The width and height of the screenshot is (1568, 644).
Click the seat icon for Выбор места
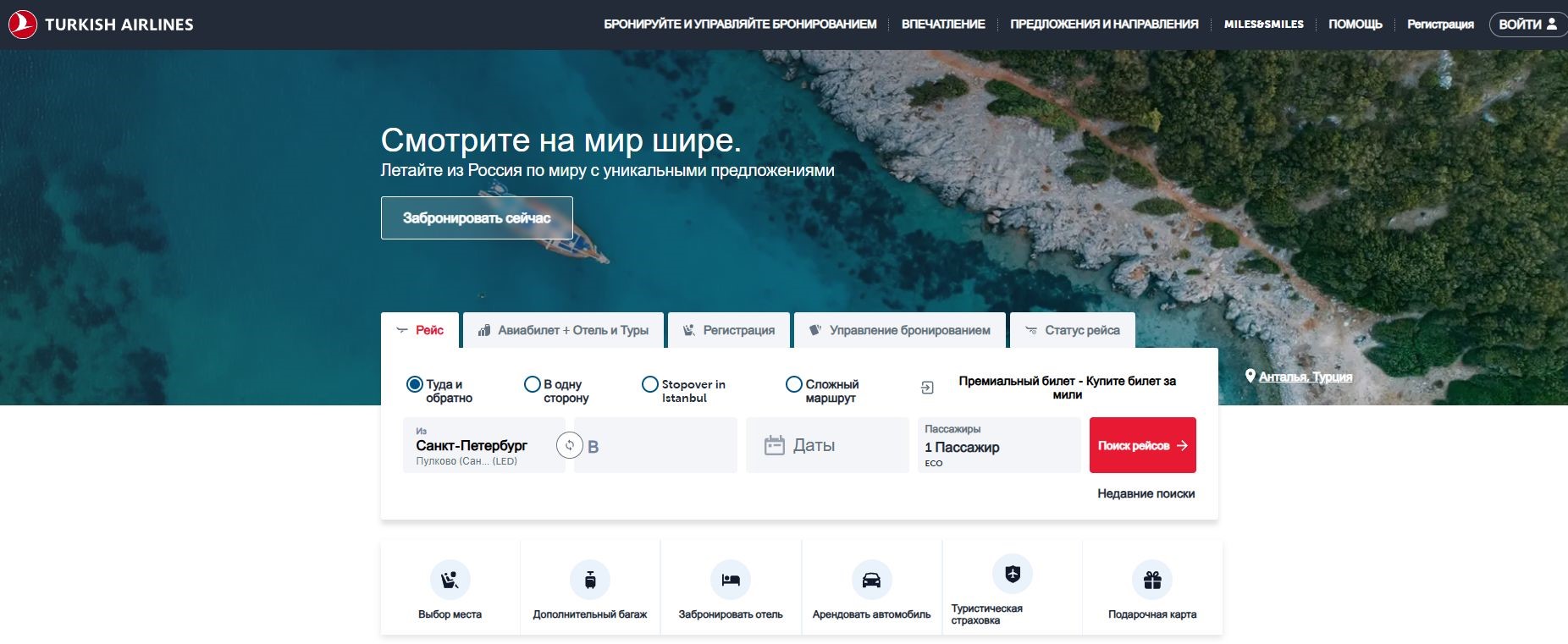(450, 580)
